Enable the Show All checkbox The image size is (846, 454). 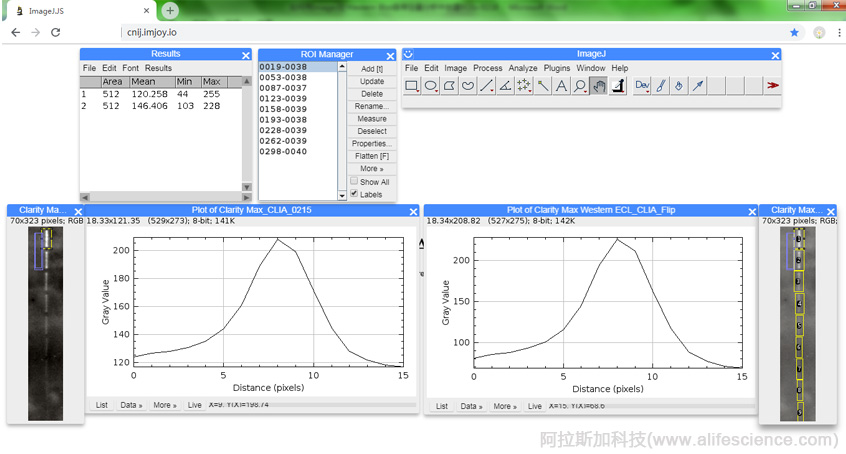tap(354, 182)
